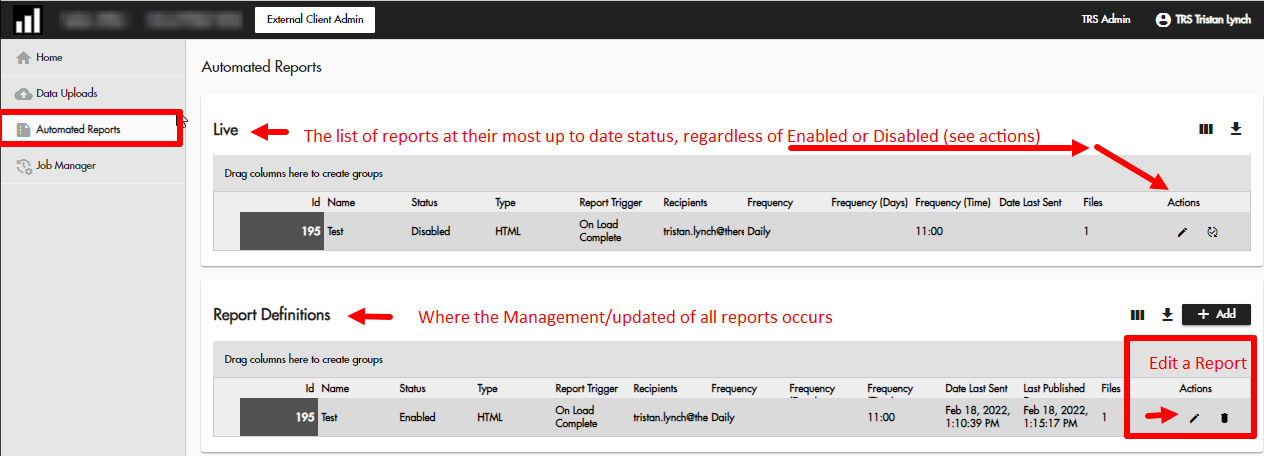The image size is (1264, 456).
Task: Delete the Test report using trash icon
Action: coord(1224,417)
